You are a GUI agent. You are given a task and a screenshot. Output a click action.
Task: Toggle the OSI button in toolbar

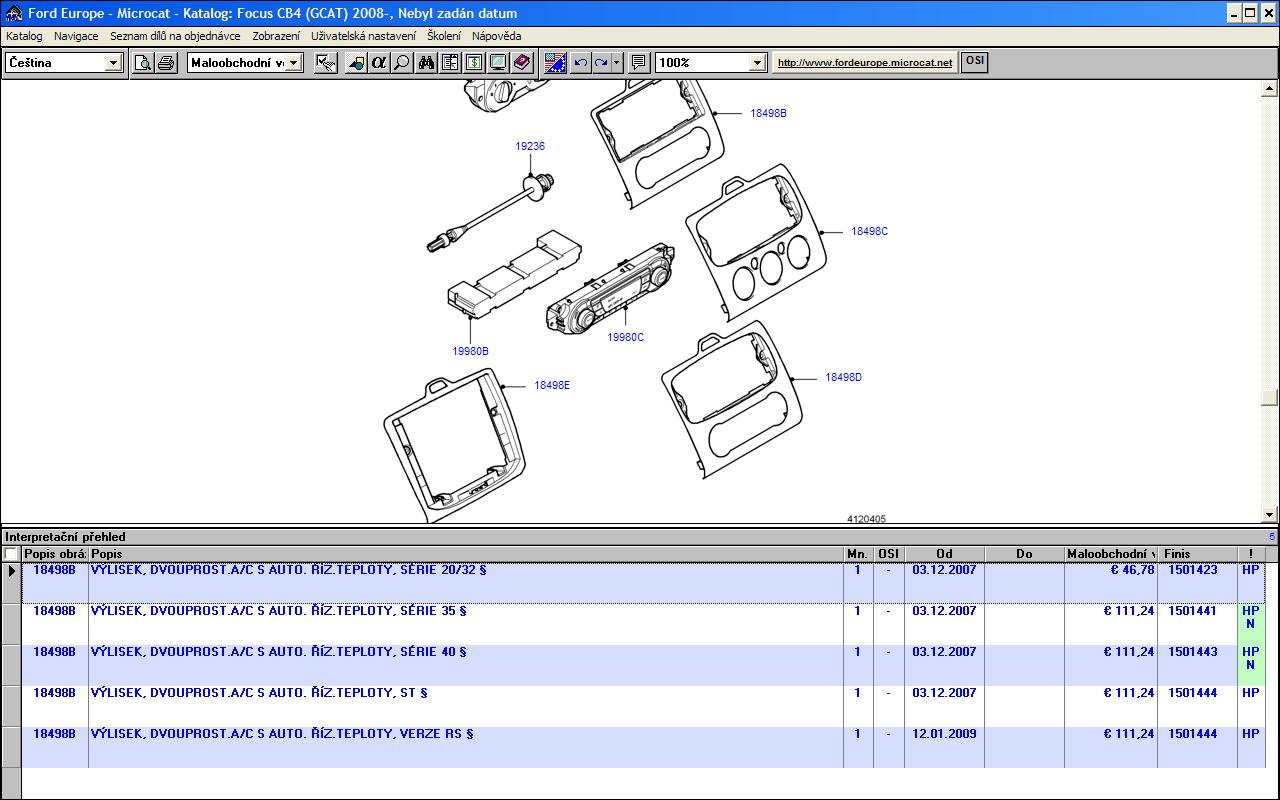point(974,62)
